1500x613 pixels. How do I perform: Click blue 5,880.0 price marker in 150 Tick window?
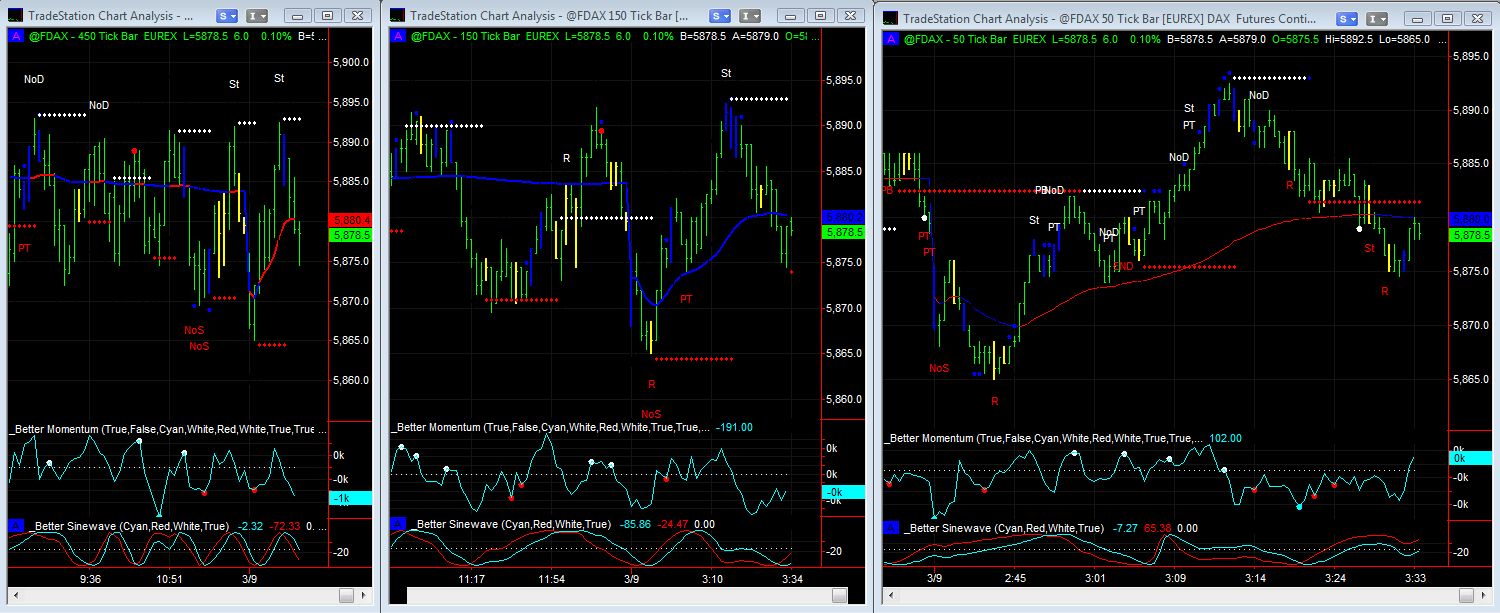tap(843, 217)
